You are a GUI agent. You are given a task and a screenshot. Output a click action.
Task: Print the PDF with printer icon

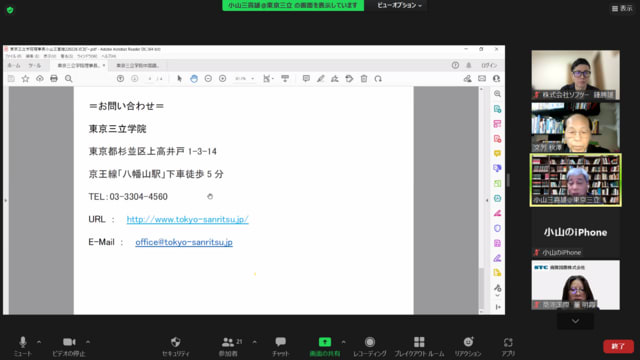54,79
